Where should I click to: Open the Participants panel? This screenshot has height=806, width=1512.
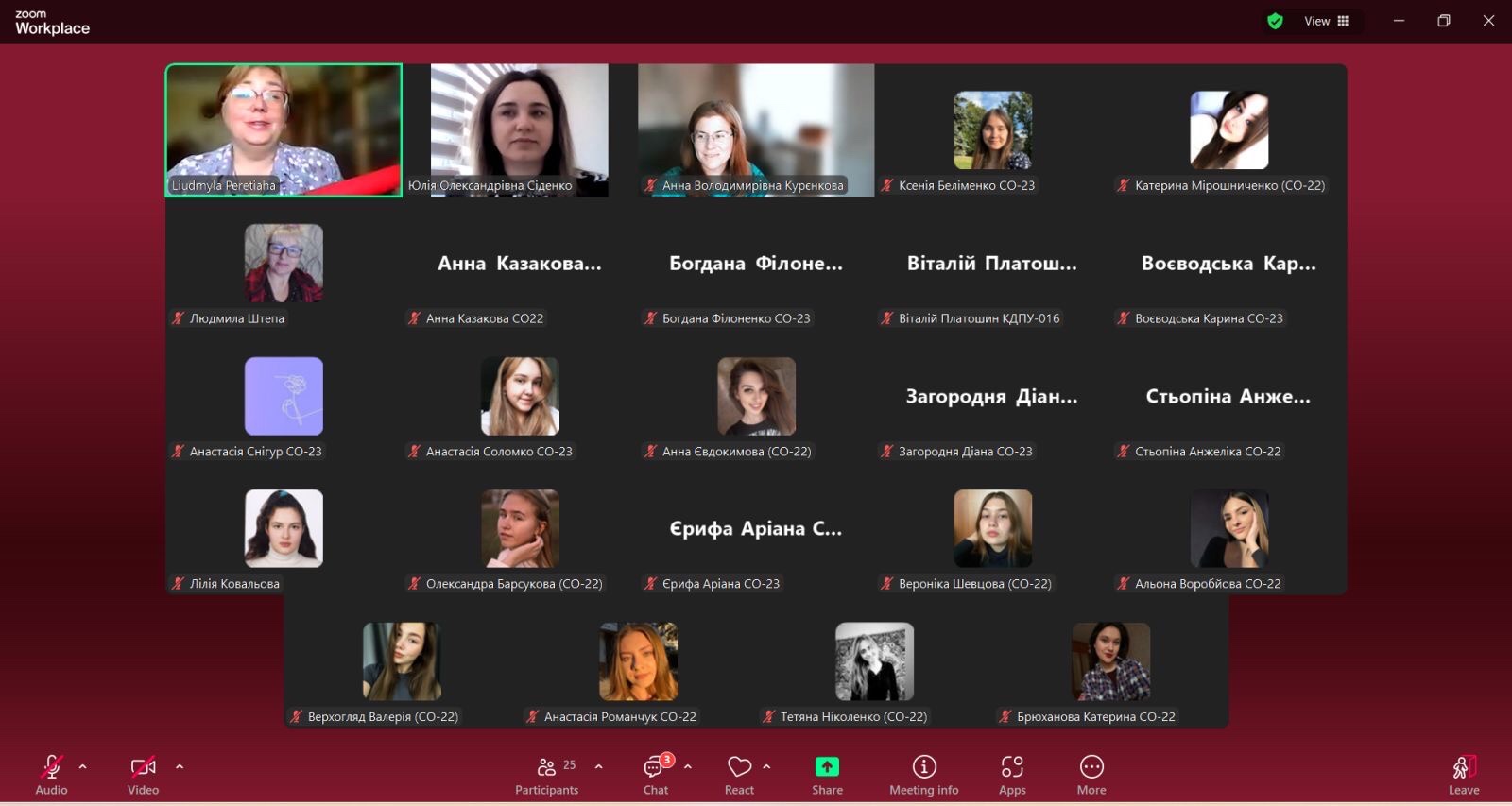[x=546, y=774]
